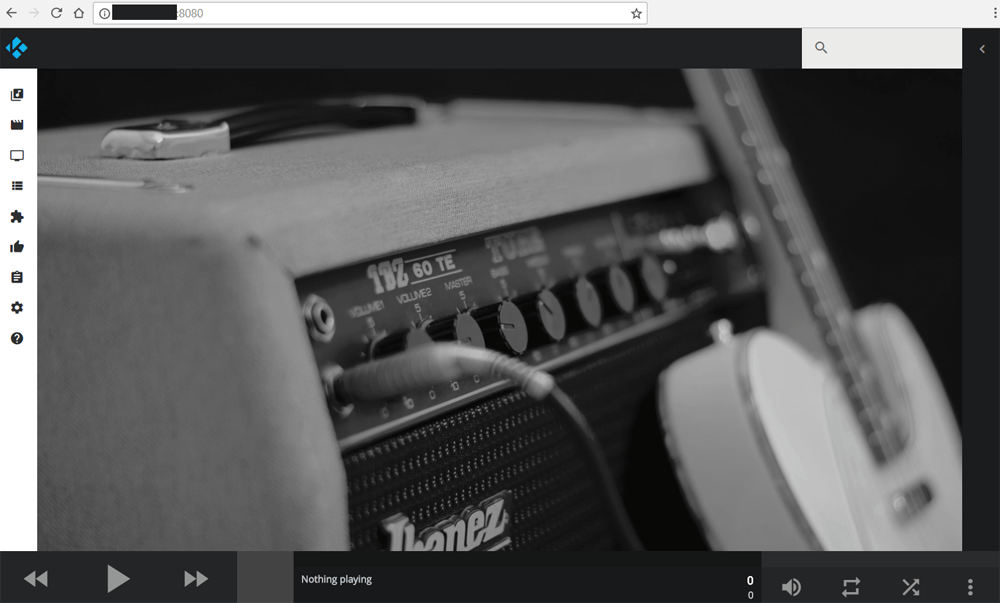Focus the search input field
1000x603 pixels.
point(882,48)
